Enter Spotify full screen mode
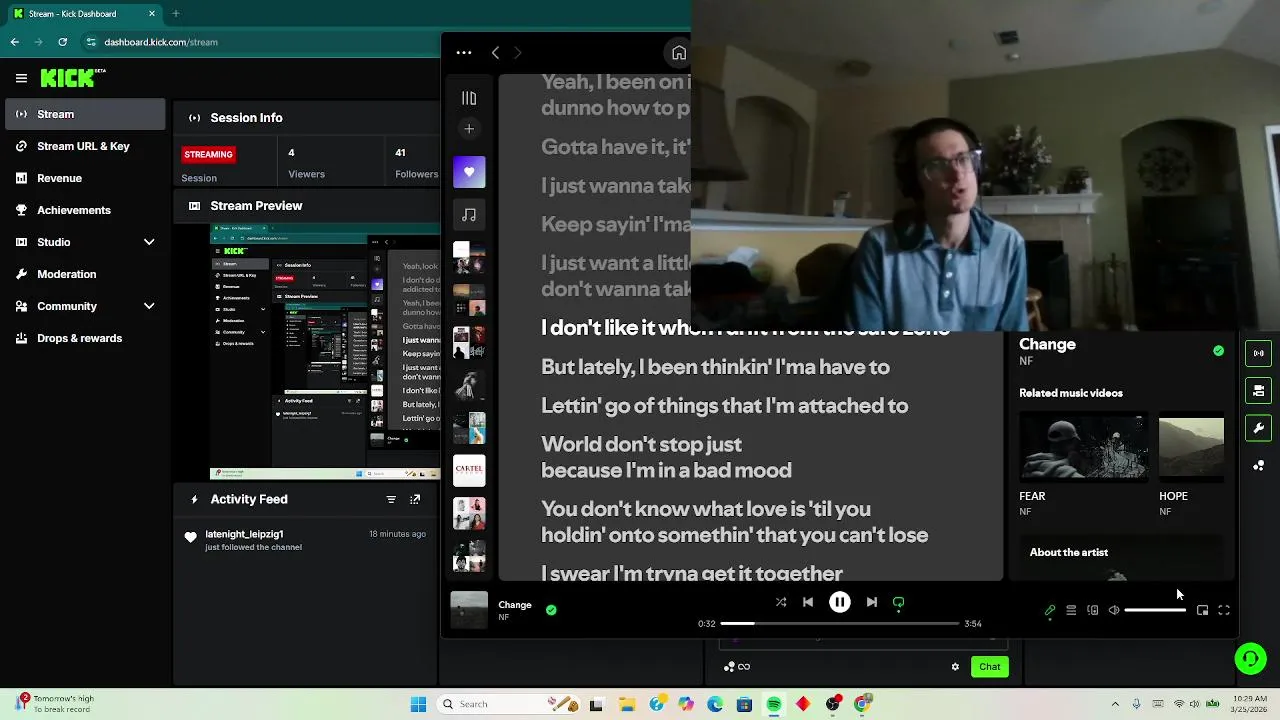The height and width of the screenshot is (720, 1280). coord(1224,610)
